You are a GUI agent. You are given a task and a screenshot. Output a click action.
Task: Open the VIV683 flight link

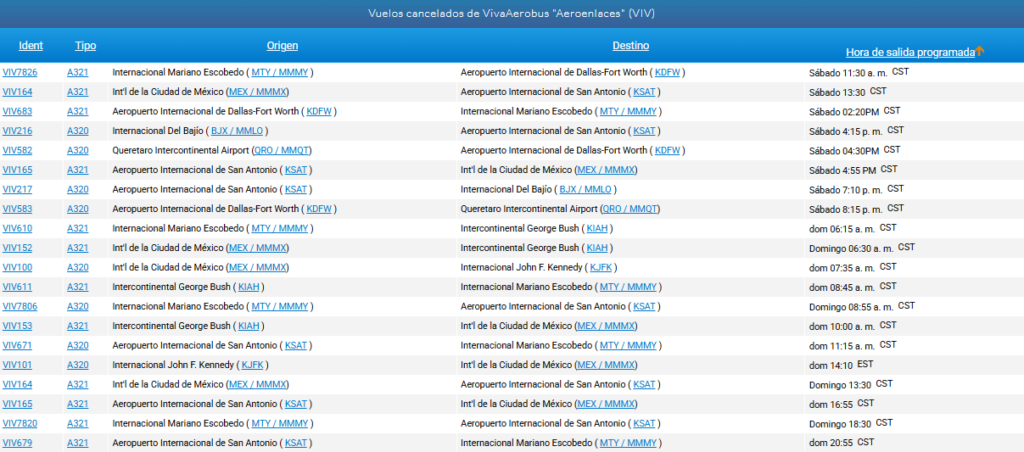point(17,112)
